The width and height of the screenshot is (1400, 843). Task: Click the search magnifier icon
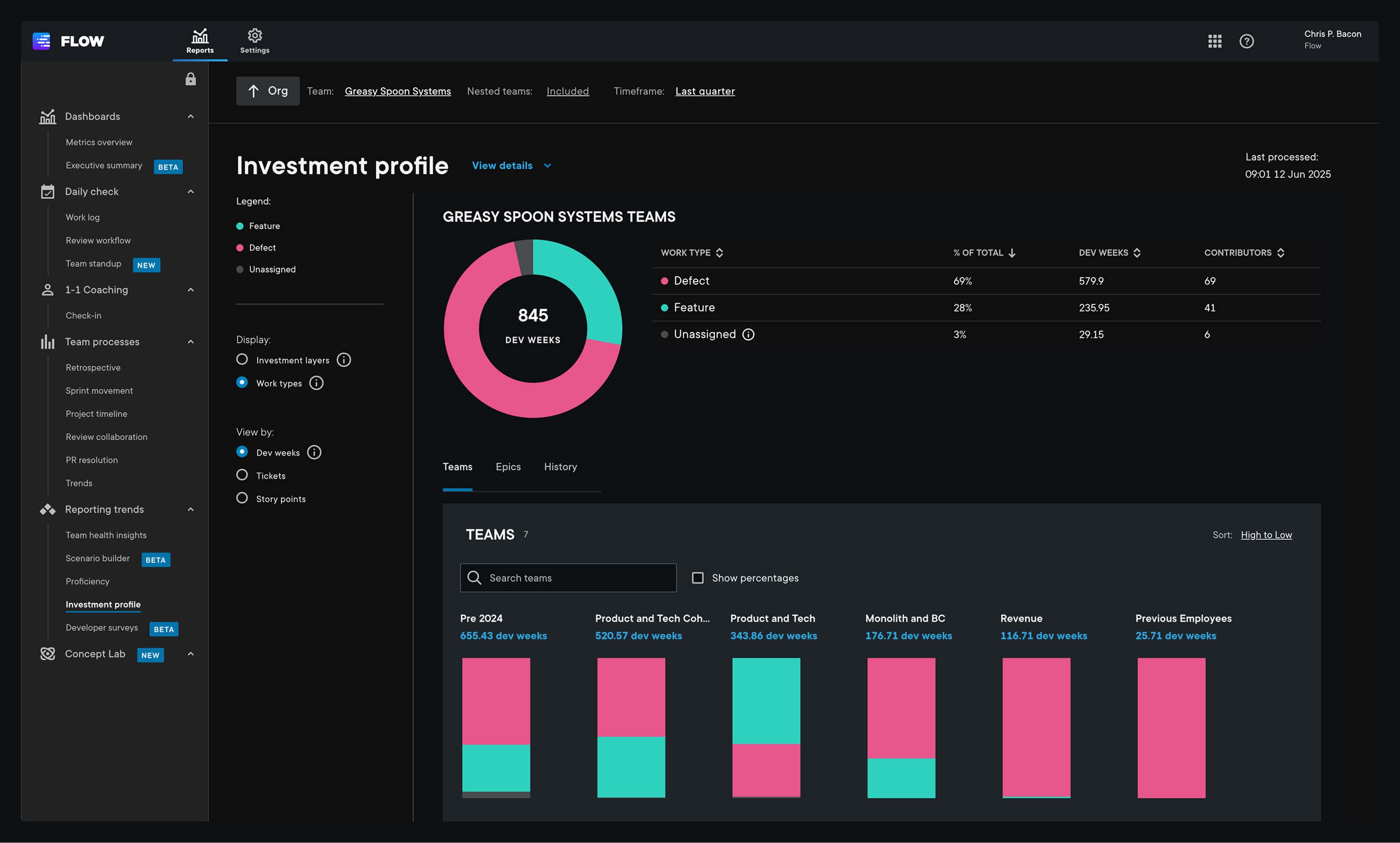pos(474,578)
